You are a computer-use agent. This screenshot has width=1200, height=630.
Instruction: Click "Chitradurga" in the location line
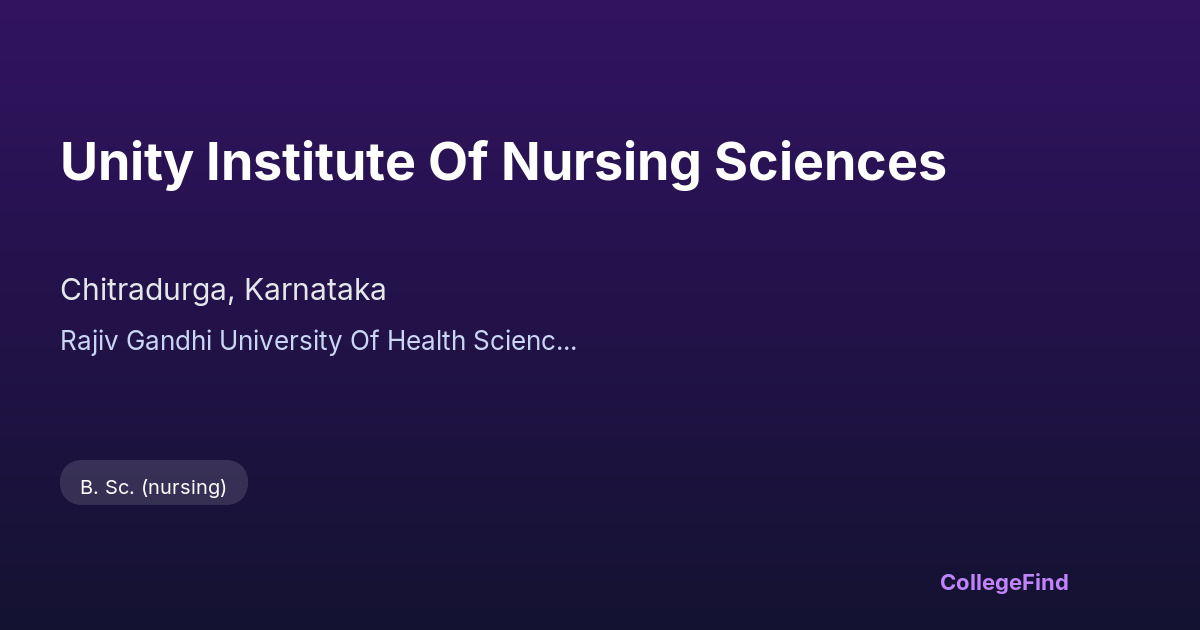click(146, 290)
